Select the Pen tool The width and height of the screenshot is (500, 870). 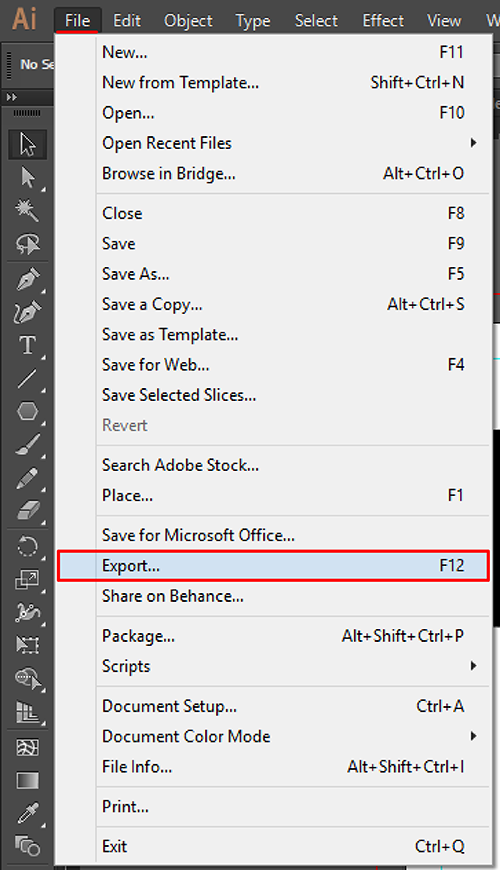[27, 279]
